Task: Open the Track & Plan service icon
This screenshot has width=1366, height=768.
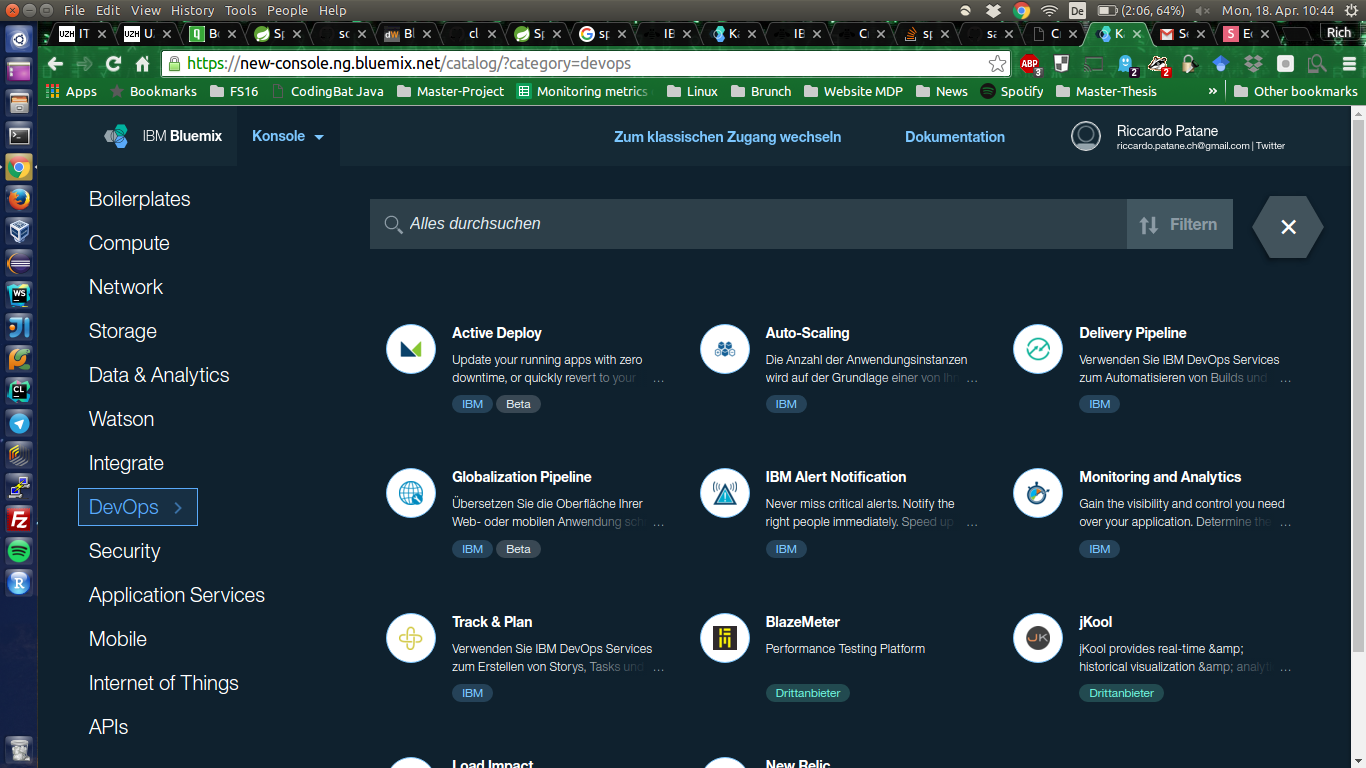Action: point(411,638)
